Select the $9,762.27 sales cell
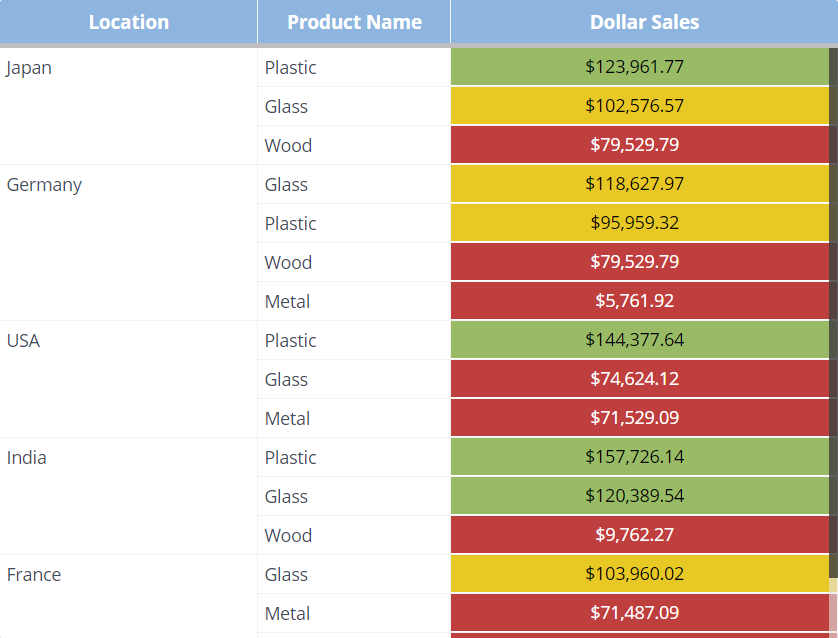 coord(640,535)
